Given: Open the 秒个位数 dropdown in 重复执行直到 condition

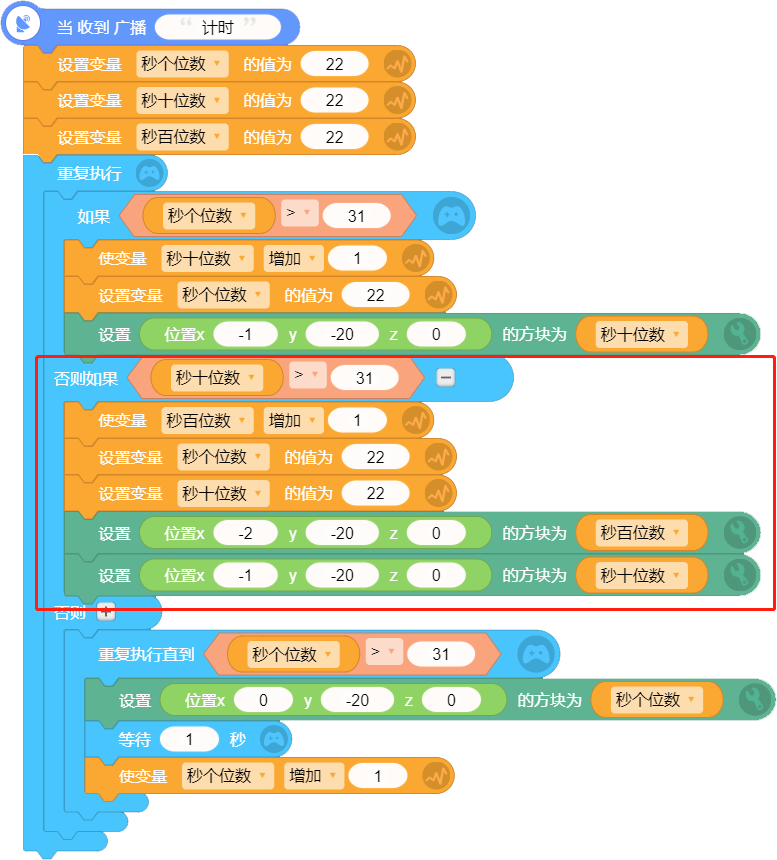Looking at the screenshot, I should click(x=293, y=654).
